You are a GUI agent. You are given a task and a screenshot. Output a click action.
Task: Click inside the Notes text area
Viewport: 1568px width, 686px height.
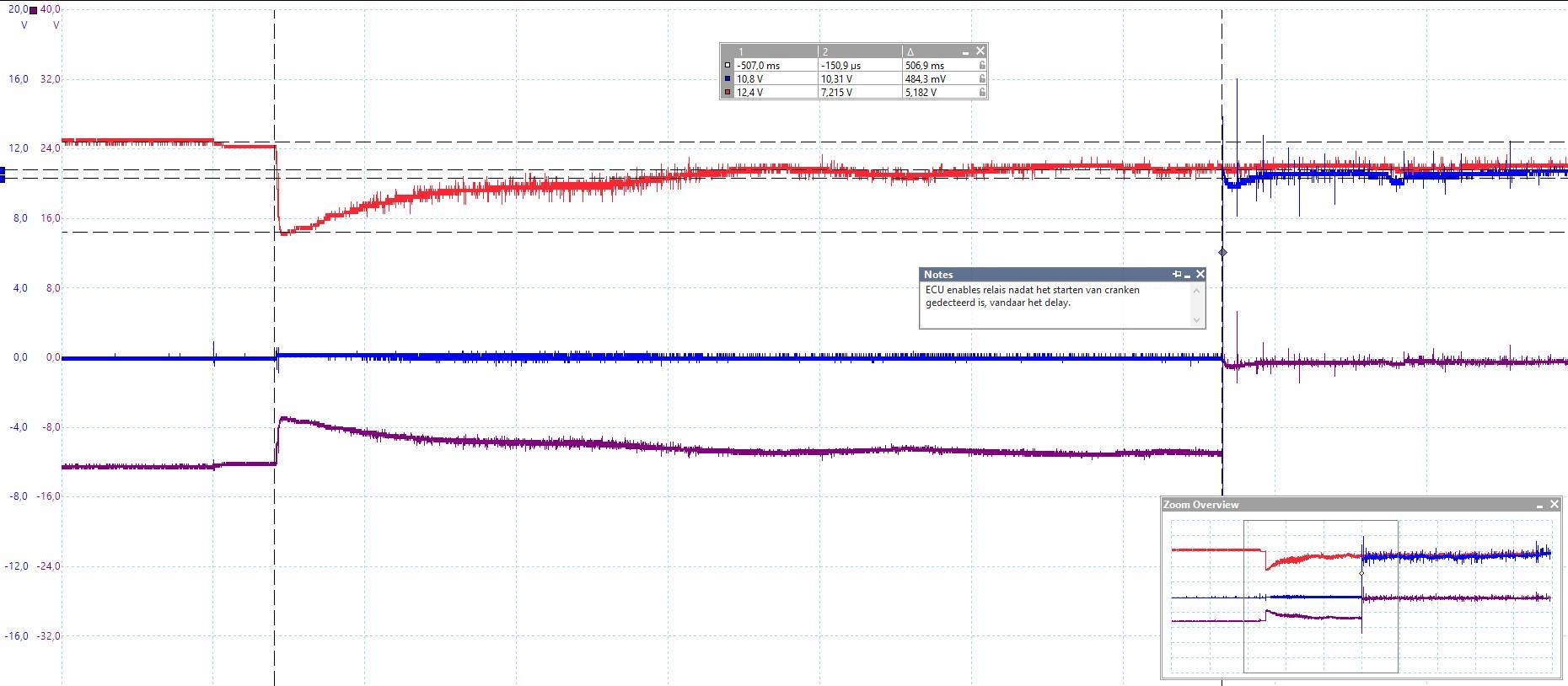coord(1056,305)
